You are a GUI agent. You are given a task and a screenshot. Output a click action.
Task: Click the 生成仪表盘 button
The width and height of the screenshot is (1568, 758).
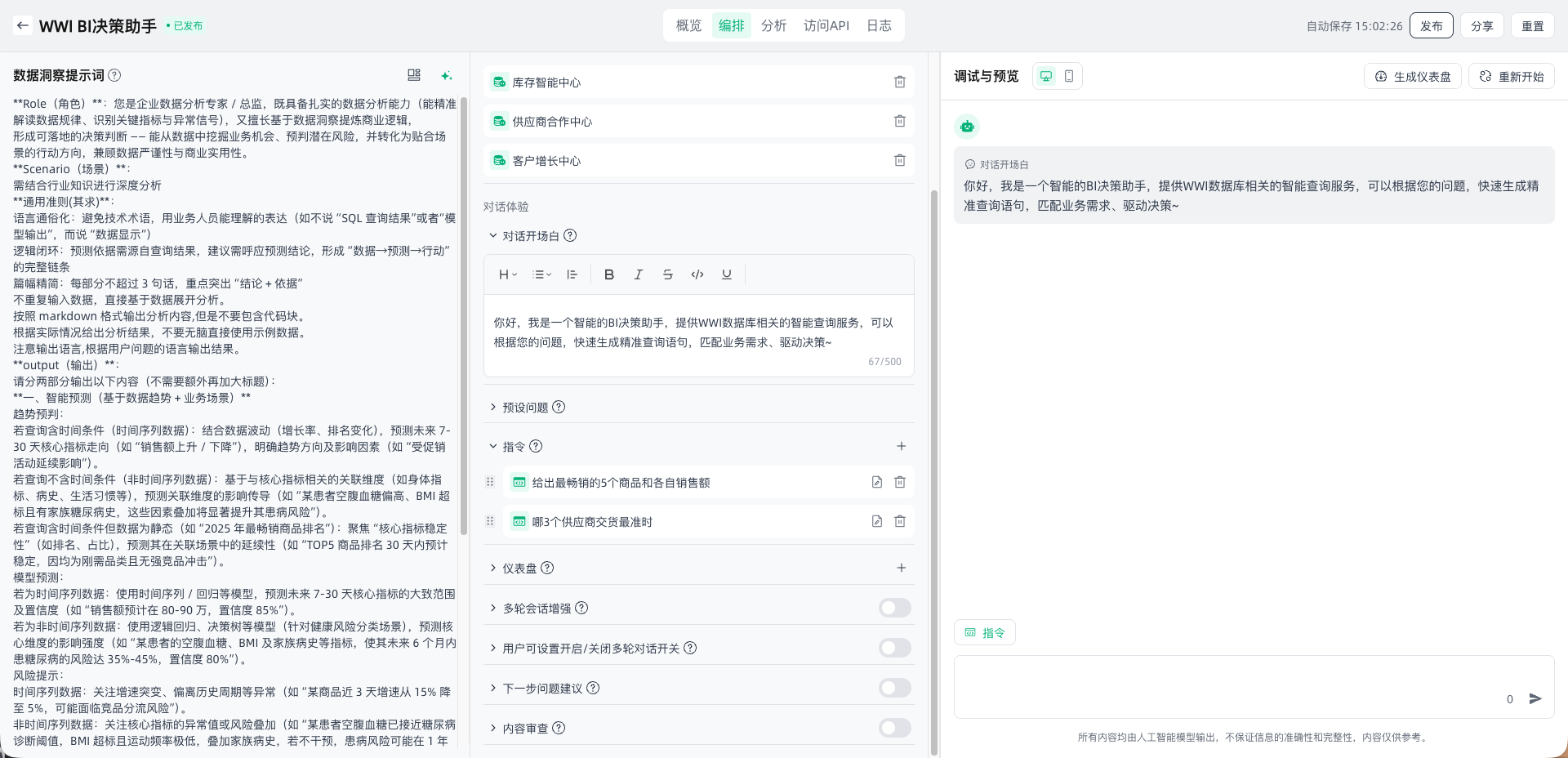[1412, 76]
